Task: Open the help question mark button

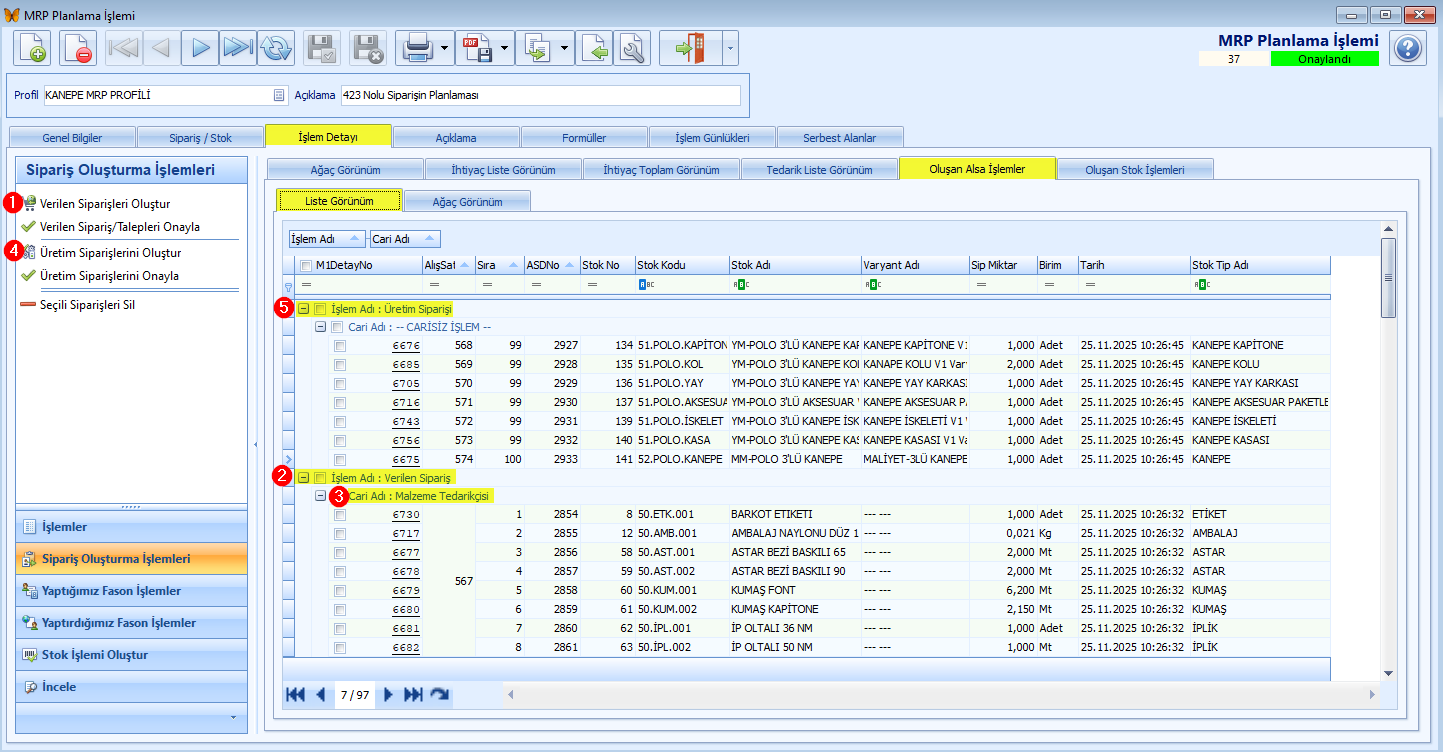Action: (x=1408, y=48)
